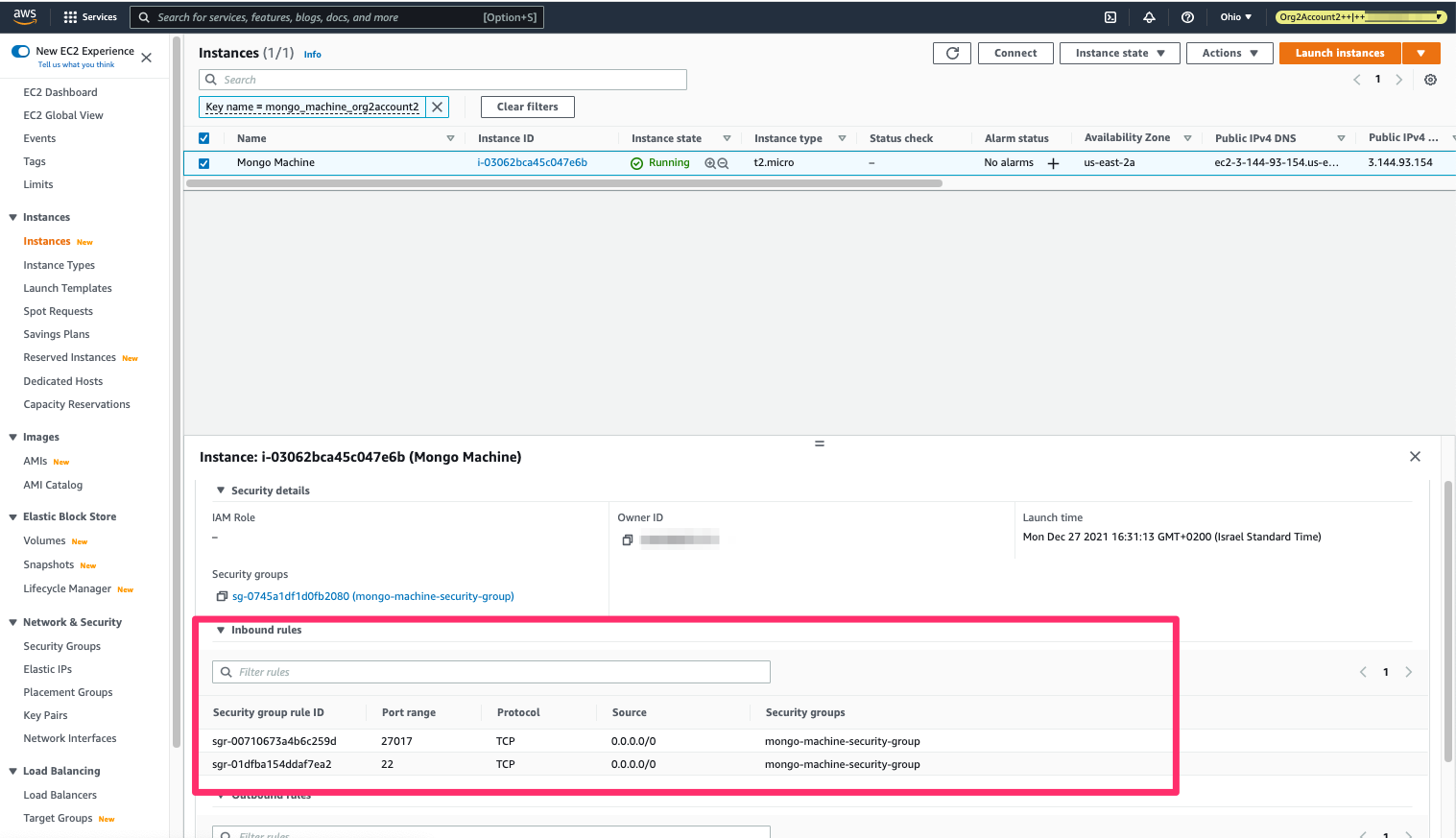Select port range 27017 cell
This screenshot has height=838, width=1456.
click(396, 741)
